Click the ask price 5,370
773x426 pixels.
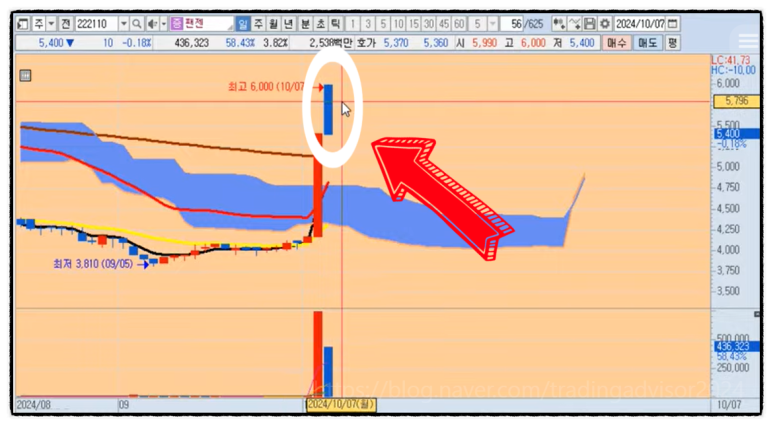click(x=396, y=43)
